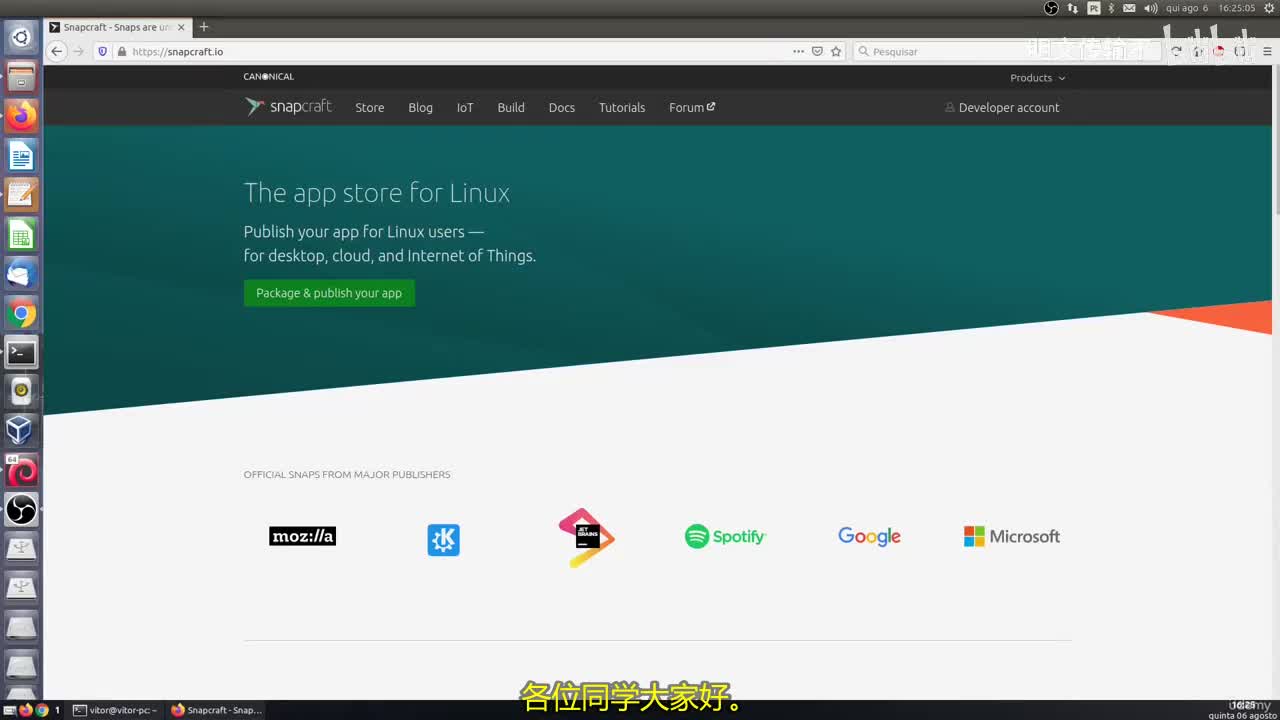This screenshot has width=1280, height=720.
Task: Open OBS Studio from the dock
Action: point(21,510)
